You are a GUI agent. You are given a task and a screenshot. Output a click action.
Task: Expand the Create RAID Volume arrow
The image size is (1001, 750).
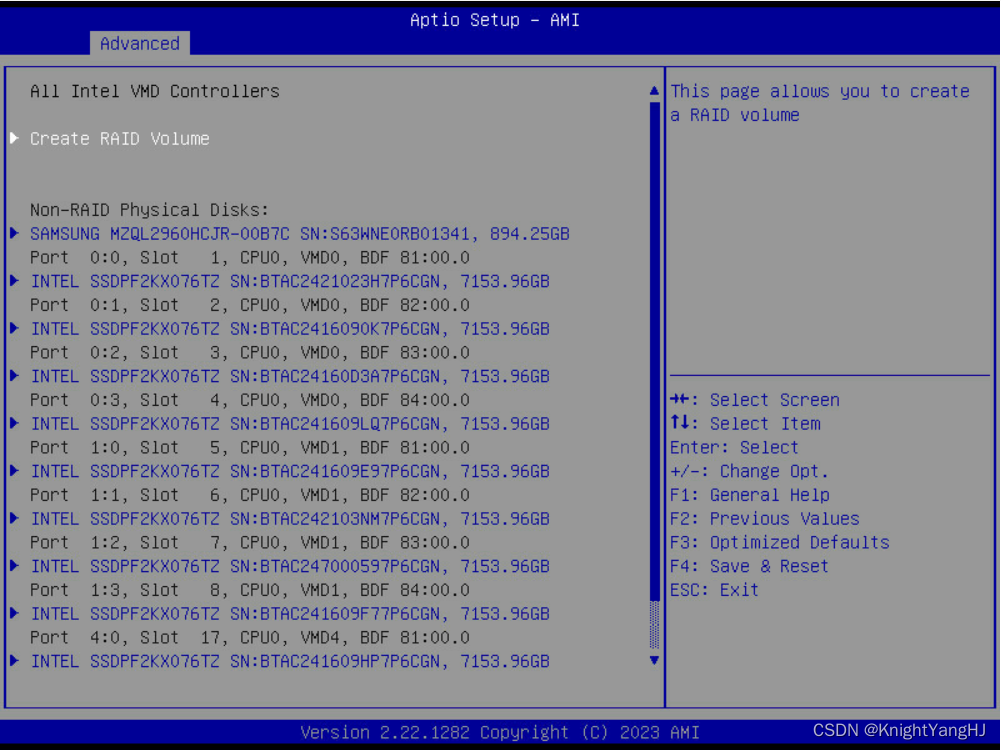tap(14, 138)
